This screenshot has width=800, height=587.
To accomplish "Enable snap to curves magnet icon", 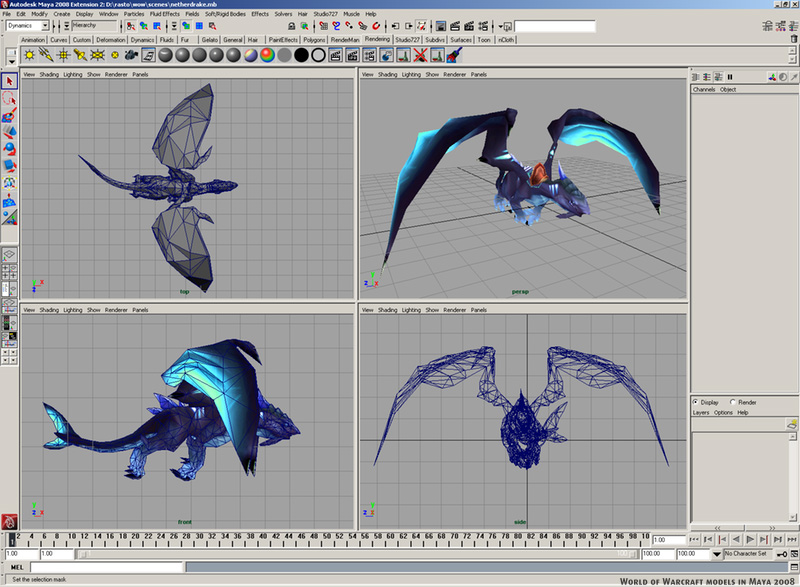I will coord(336,26).
